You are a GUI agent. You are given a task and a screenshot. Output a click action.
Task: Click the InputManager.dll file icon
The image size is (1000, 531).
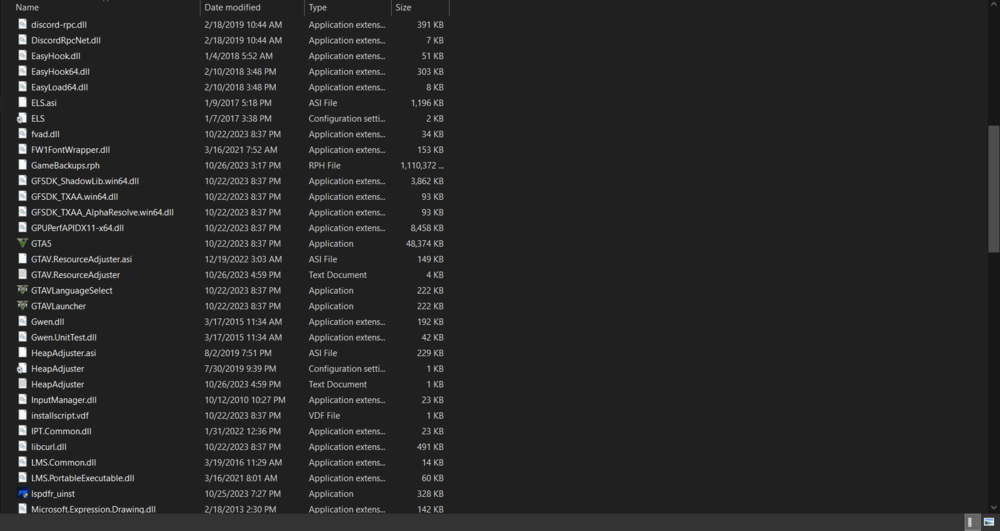pos(22,400)
